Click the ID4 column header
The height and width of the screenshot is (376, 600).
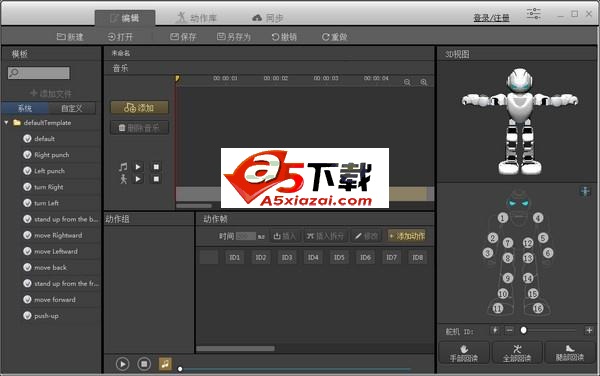(313, 257)
